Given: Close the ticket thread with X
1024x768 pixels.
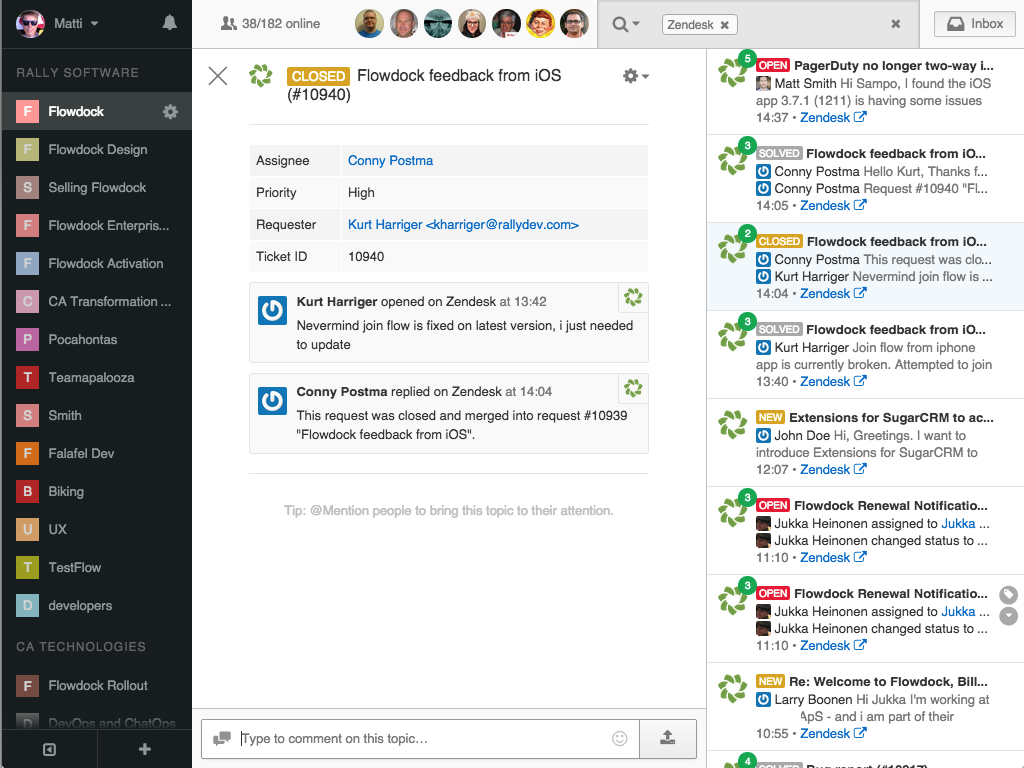Looking at the screenshot, I should click(218, 76).
